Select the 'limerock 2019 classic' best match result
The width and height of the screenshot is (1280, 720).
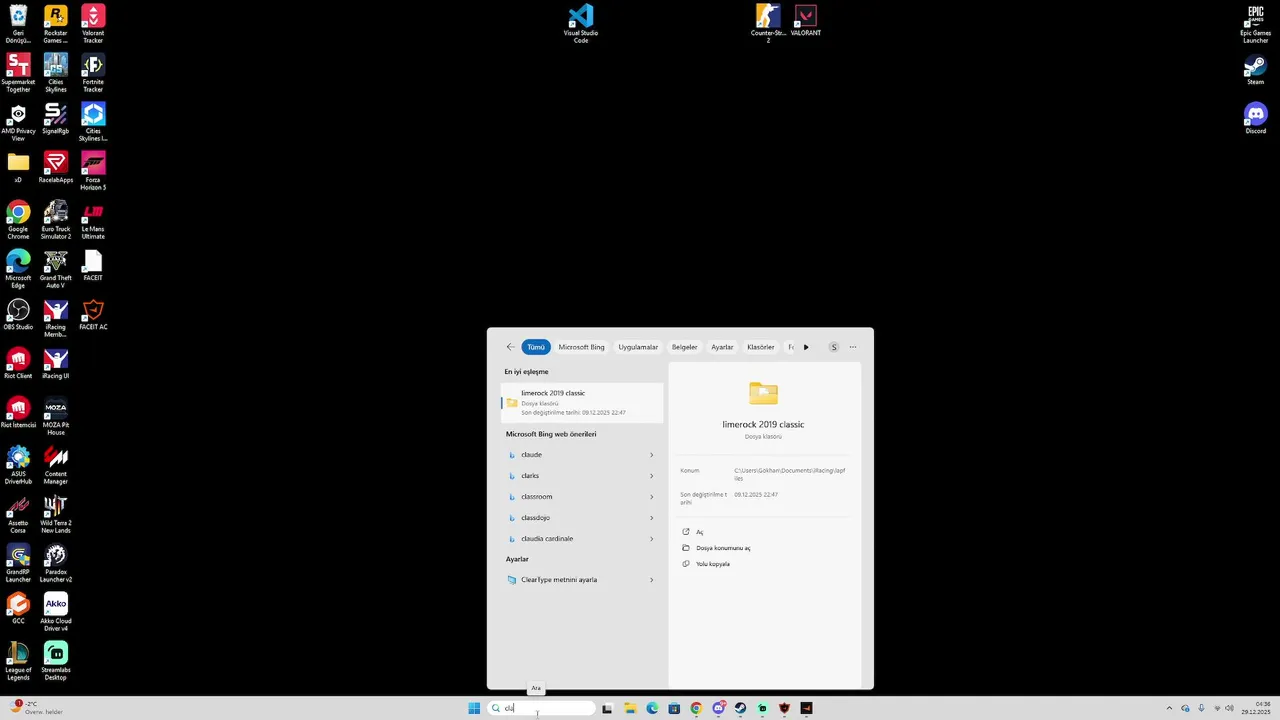[x=582, y=402]
